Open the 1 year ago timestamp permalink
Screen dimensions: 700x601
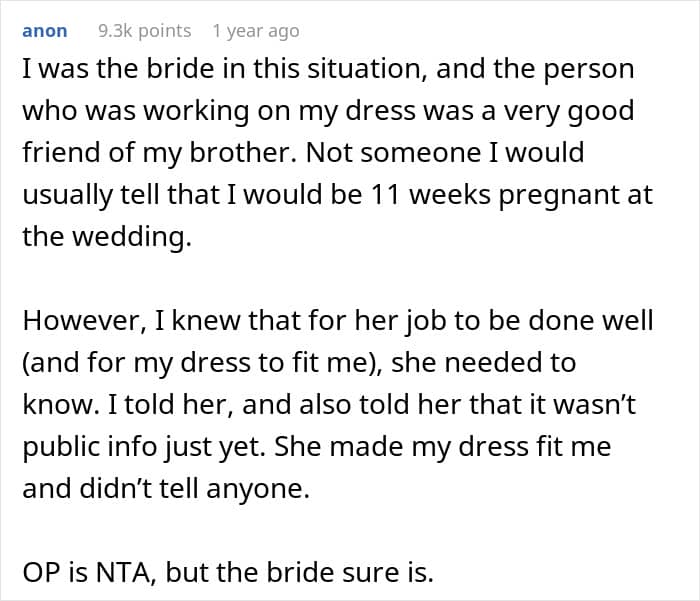click(x=256, y=31)
